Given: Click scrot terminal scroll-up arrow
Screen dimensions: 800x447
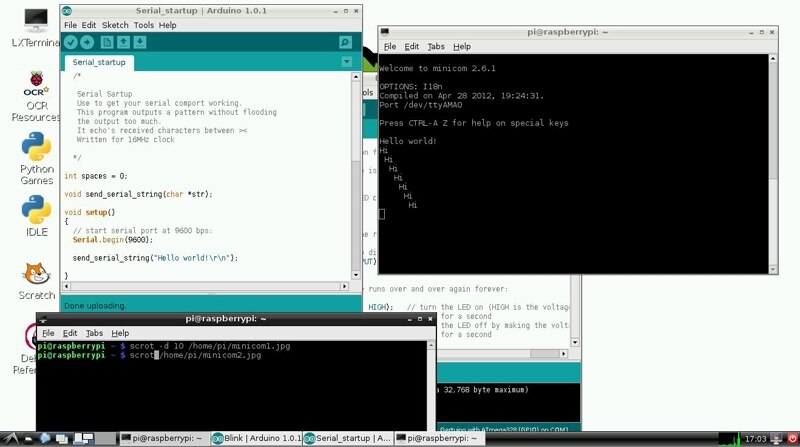Looking at the screenshot, I should tap(431, 345).
